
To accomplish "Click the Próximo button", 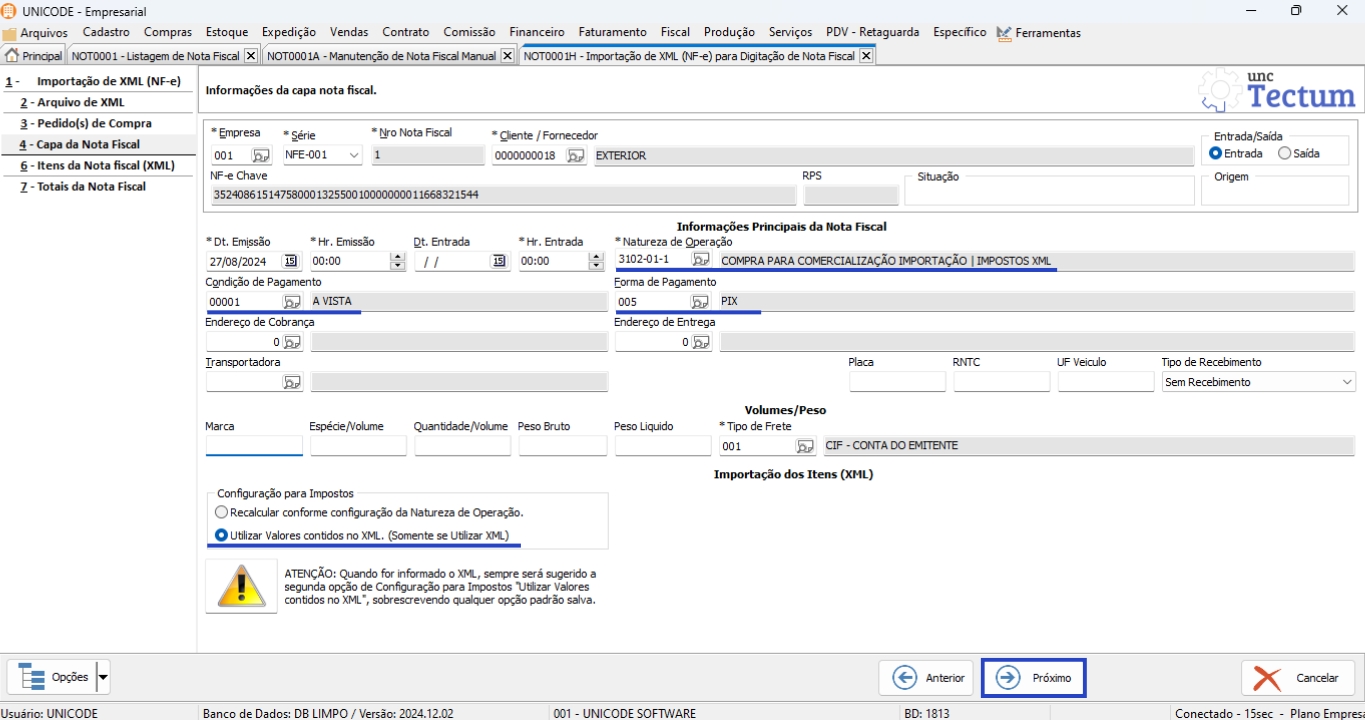I will click(x=1034, y=678).
